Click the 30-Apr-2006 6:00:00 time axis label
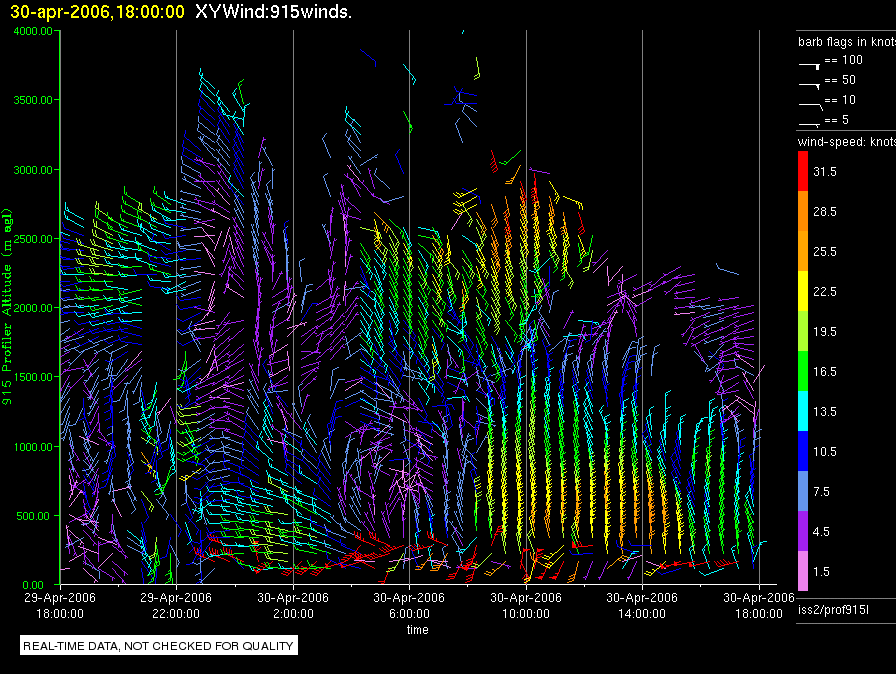Image resolution: width=896 pixels, height=674 pixels. click(410, 607)
